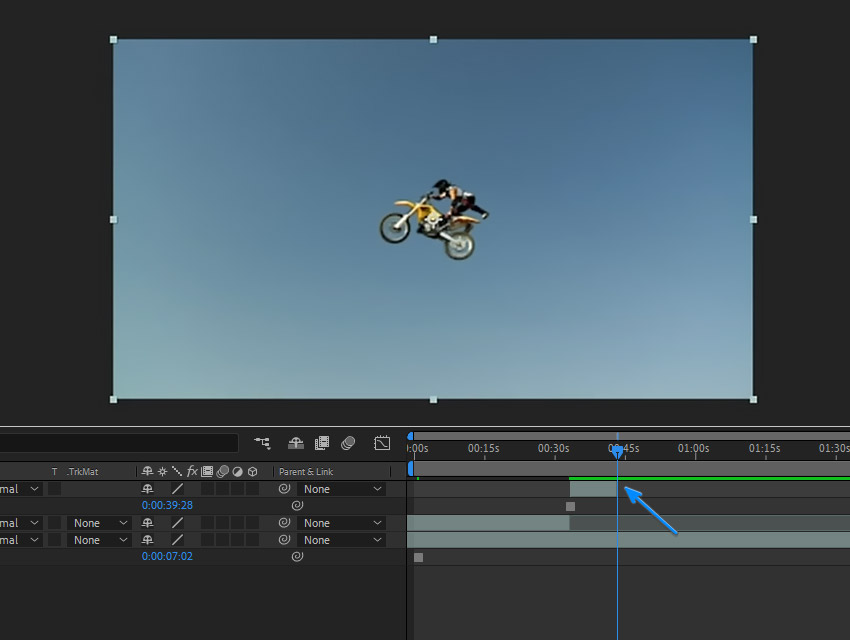
Task: Open the second layer's blending mode dropdown
Action: coord(21,523)
